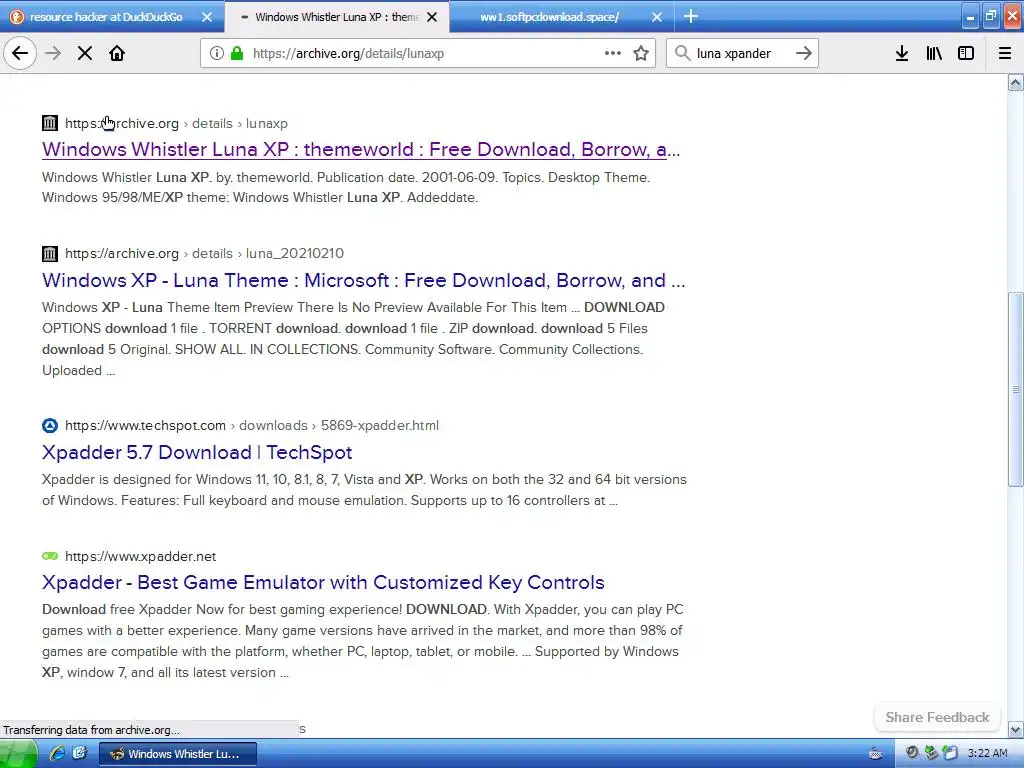This screenshot has width=1024, height=768.
Task: Bookmark this page with the star
Action: 641,53
